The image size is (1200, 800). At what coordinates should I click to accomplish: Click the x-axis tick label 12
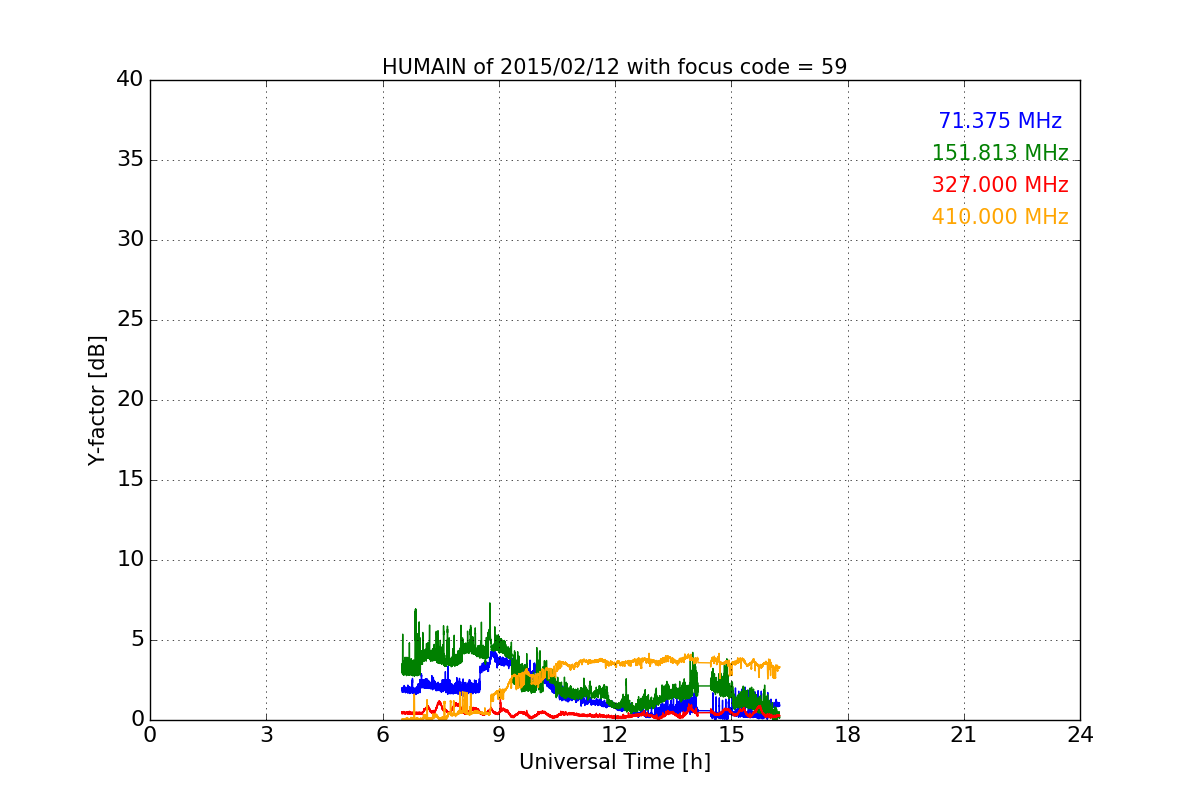pyautogui.click(x=615, y=735)
